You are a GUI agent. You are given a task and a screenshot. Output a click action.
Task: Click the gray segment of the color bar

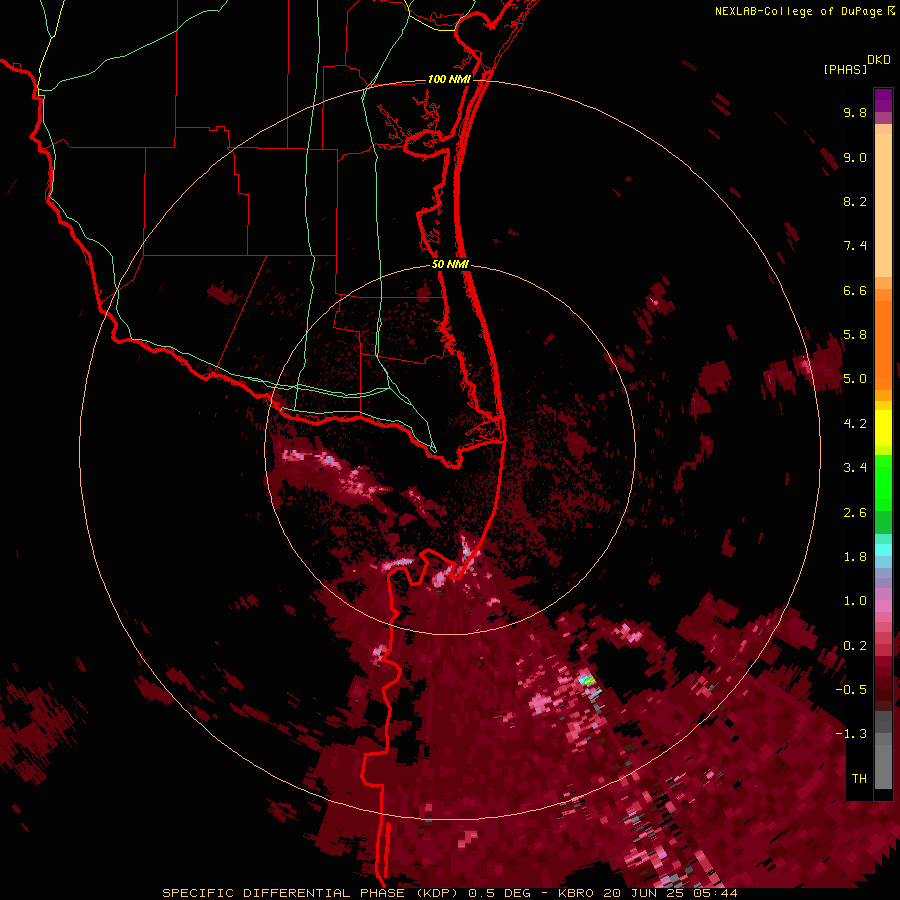pyautogui.click(x=883, y=751)
